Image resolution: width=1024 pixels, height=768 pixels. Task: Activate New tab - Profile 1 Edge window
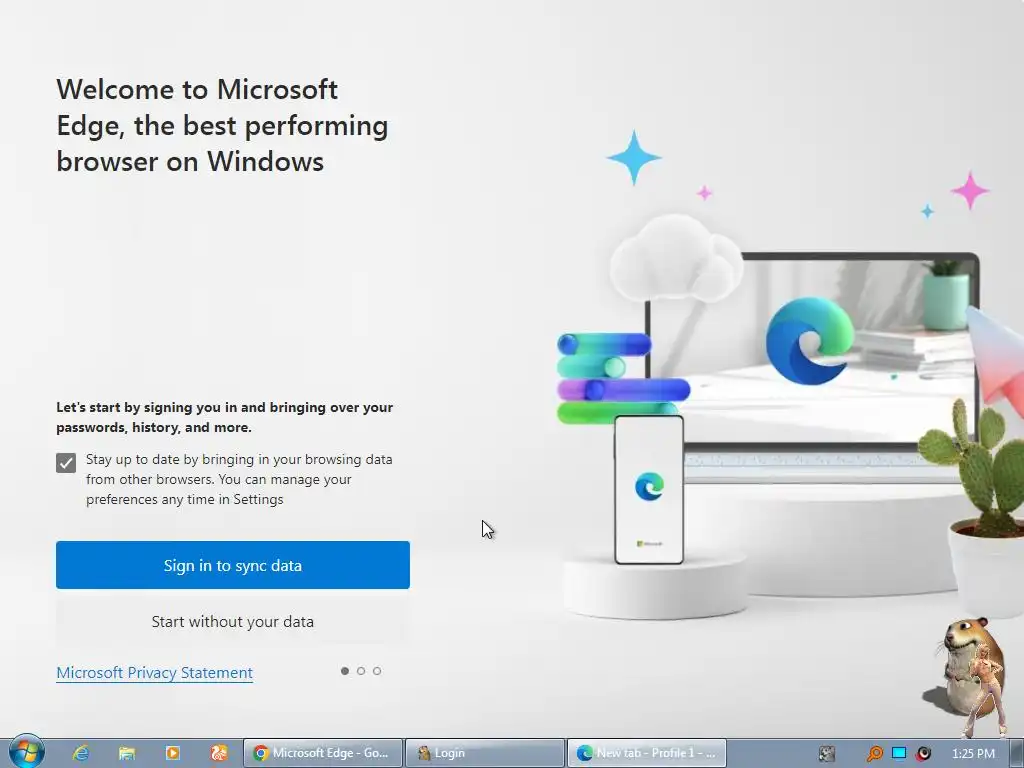(x=647, y=753)
